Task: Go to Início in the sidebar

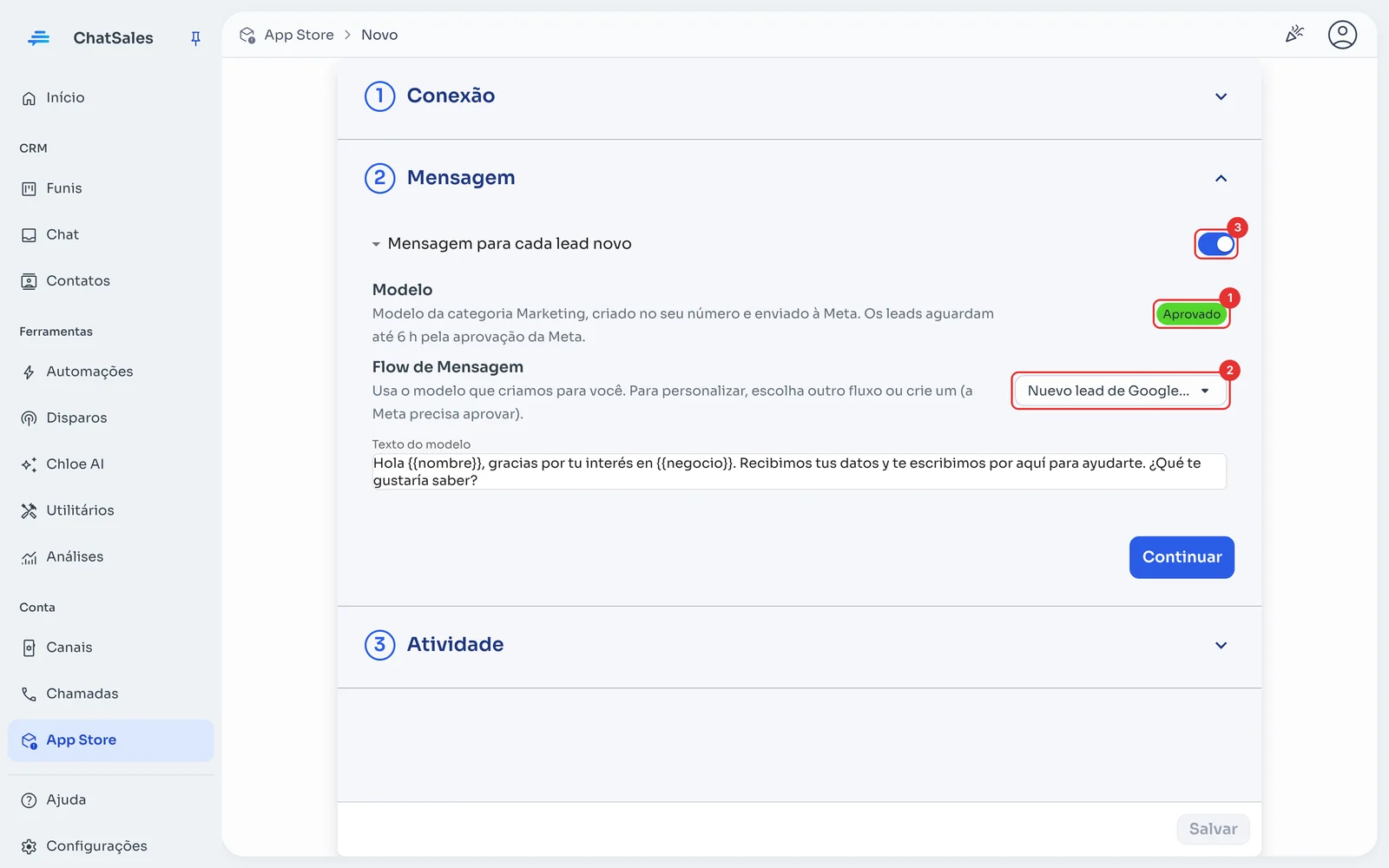Action: pos(110,98)
